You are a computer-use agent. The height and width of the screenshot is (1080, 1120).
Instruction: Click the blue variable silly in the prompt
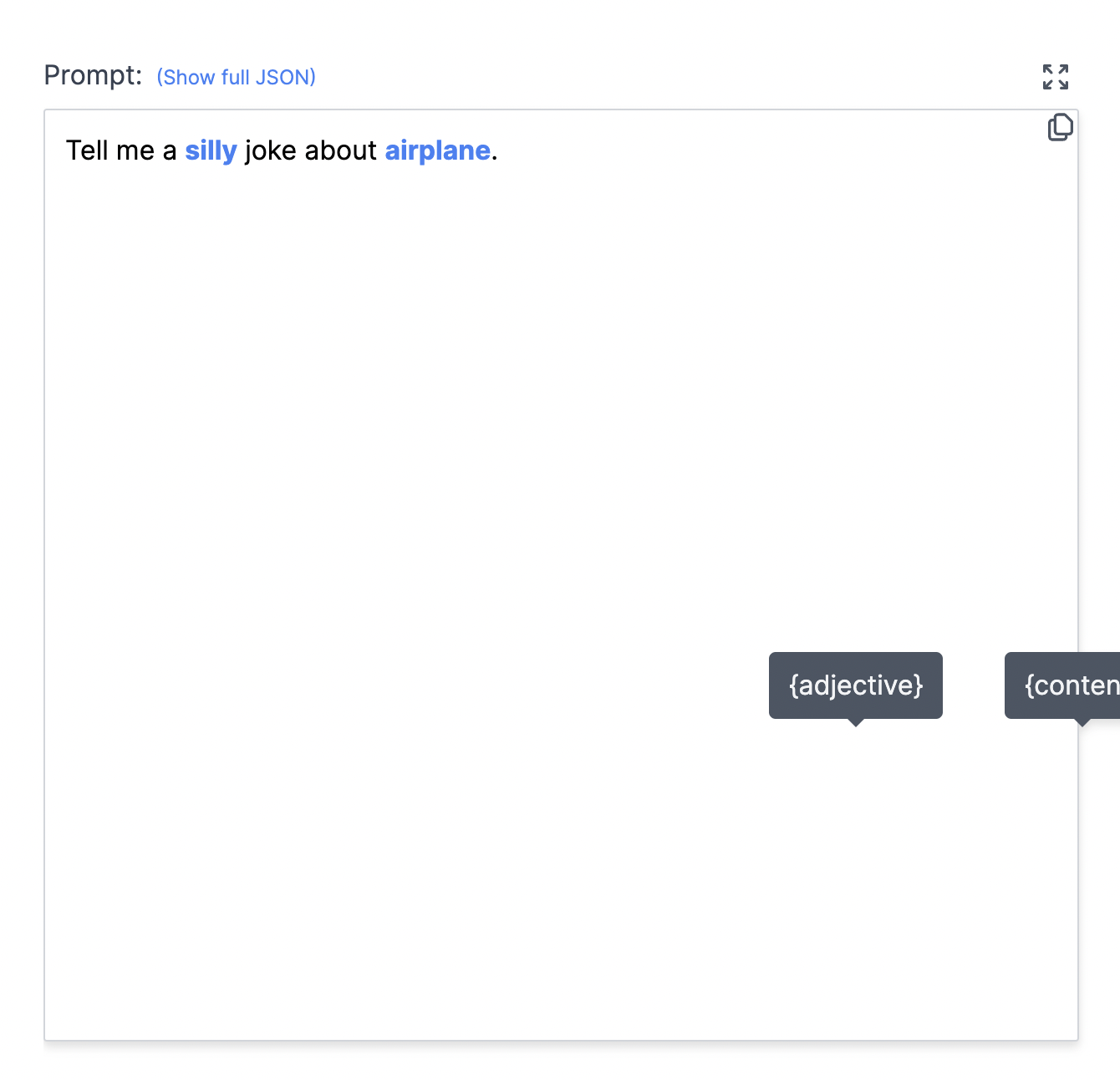[211, 150]
